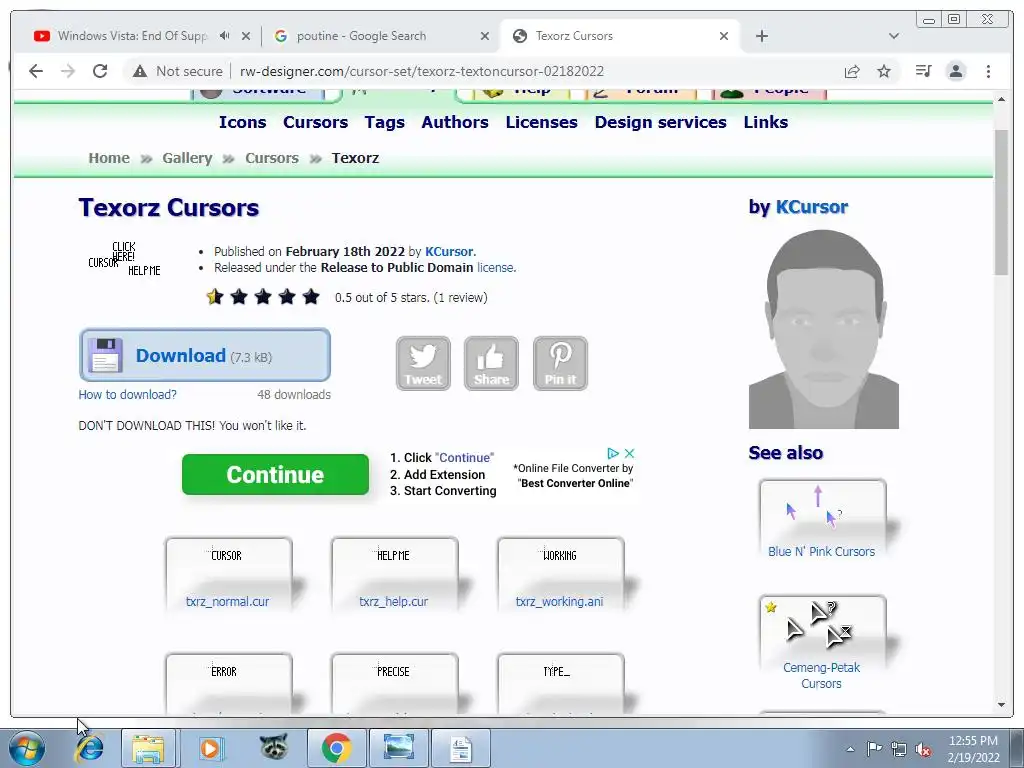This screenshot has height=768, width=1024.
Task: Open the Icons menu item
Action: tap(242, 122)
